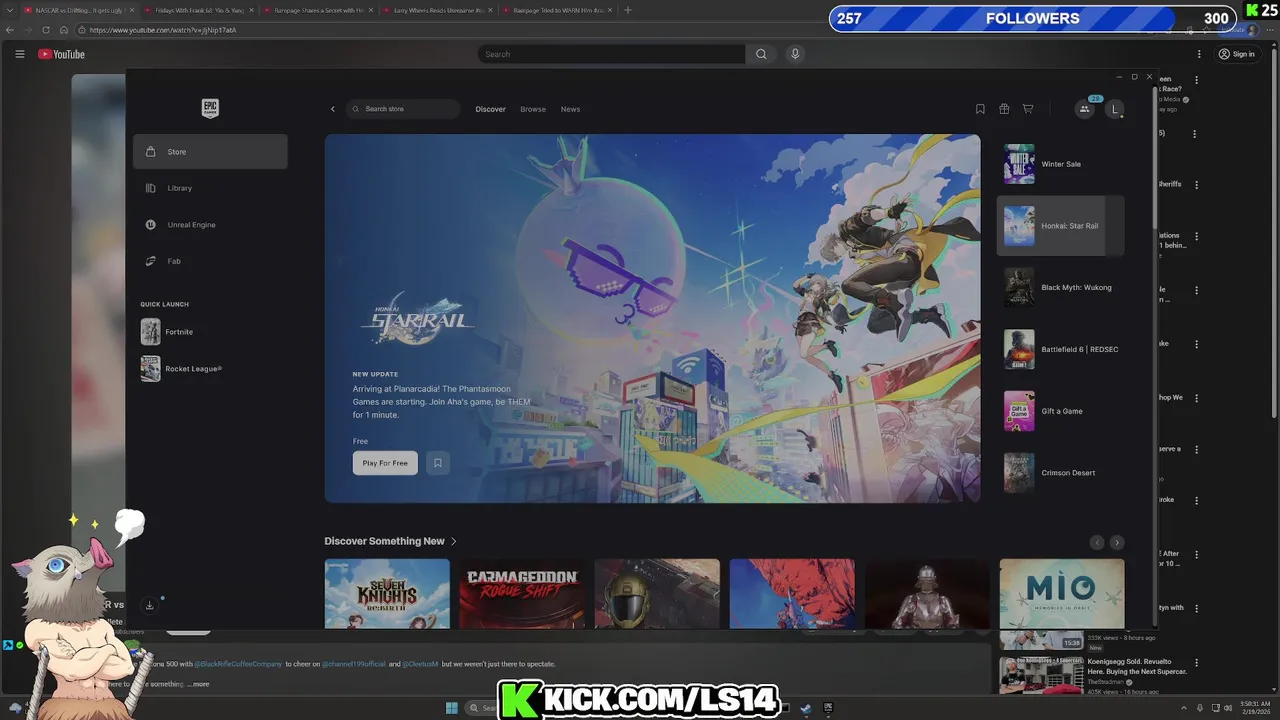Screen dimensions: 1280x720
Task: Click the Library grid icon in sidebar
Action: [x=150, y=188]
